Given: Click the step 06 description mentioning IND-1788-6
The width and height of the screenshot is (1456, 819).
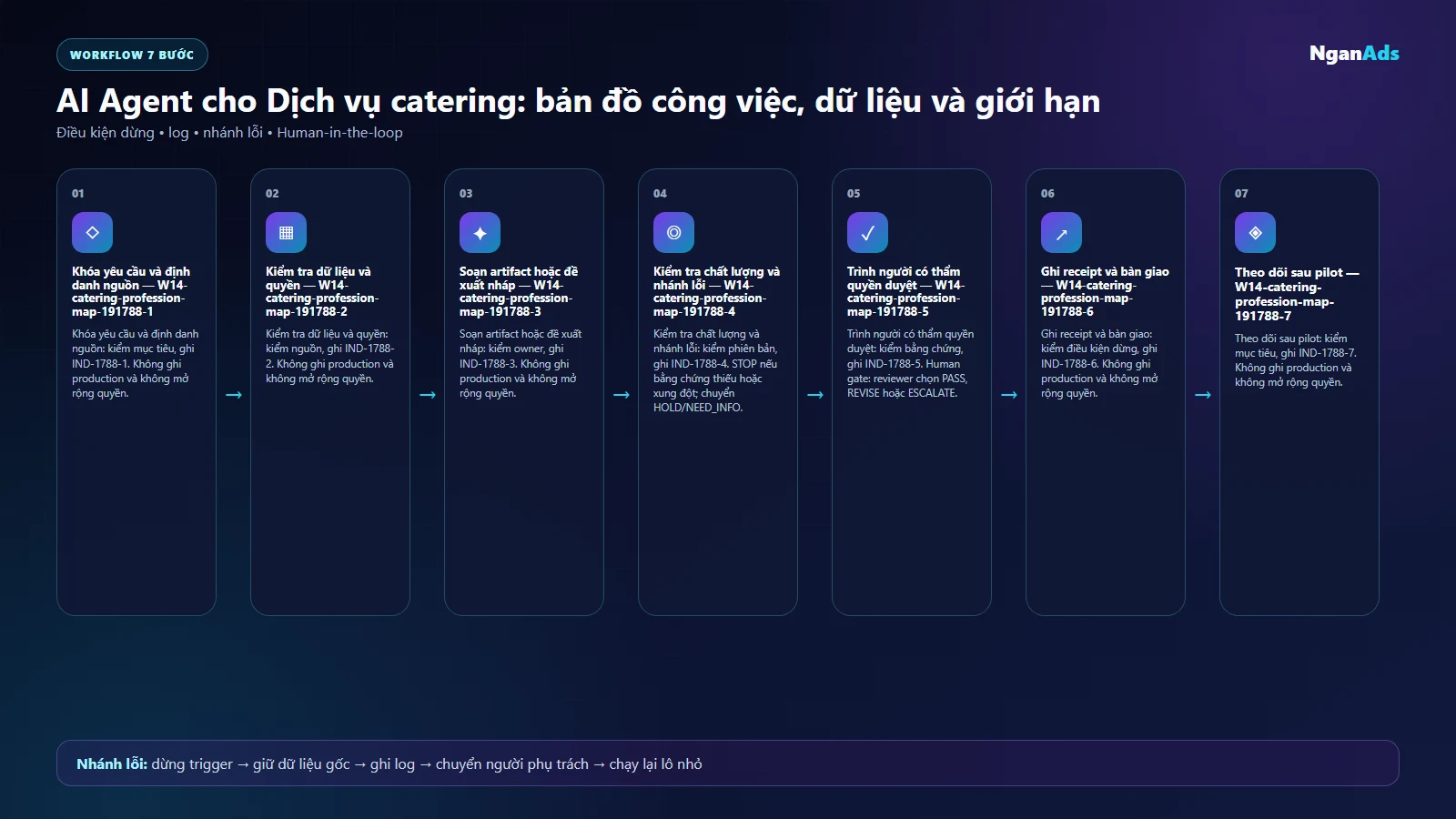Looking at the screenshot, I should pos(1099,364).
